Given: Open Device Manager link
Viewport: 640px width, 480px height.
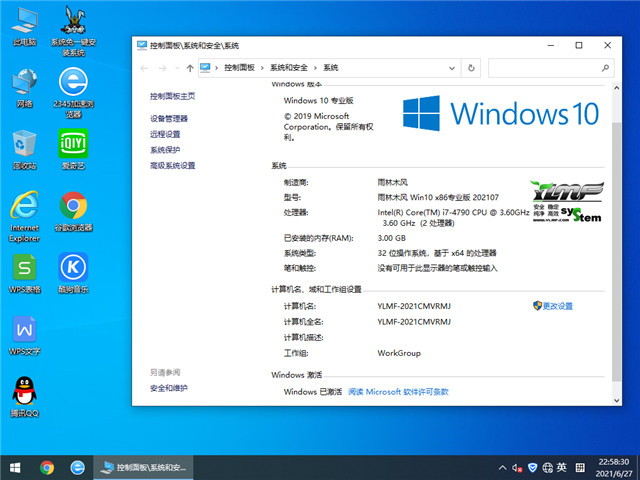Looking at the screenshot, I should tap(169, 119).
